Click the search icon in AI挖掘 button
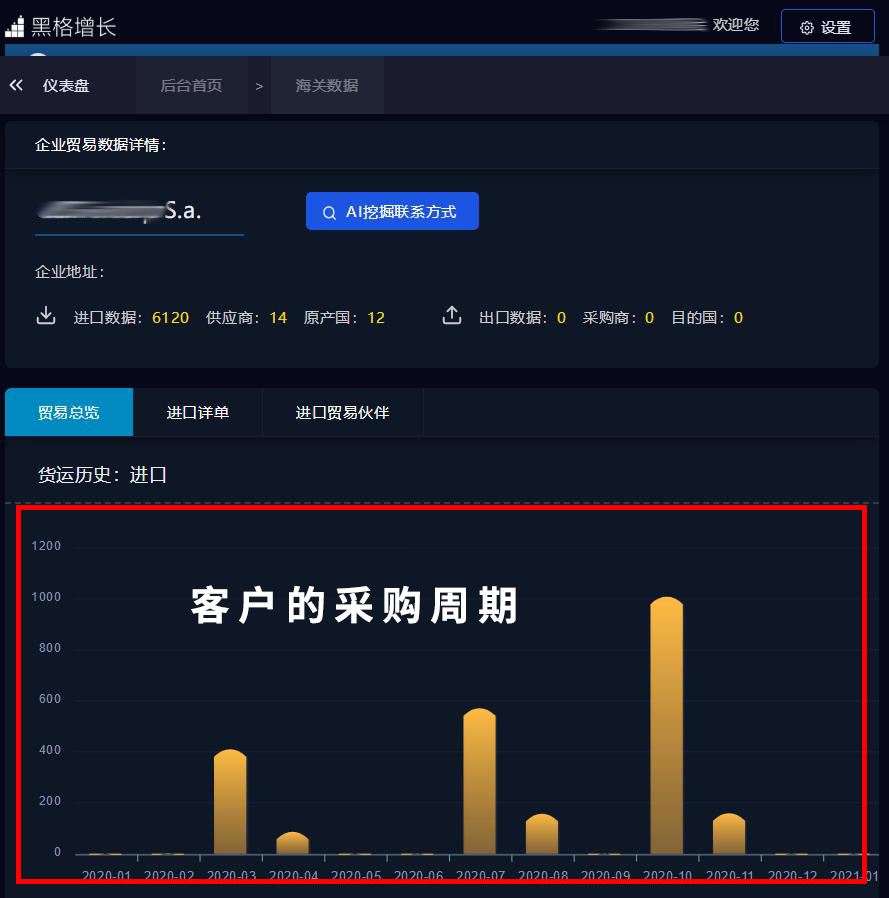Viewport: 889px width, 898px height. (x=329, y=213)
